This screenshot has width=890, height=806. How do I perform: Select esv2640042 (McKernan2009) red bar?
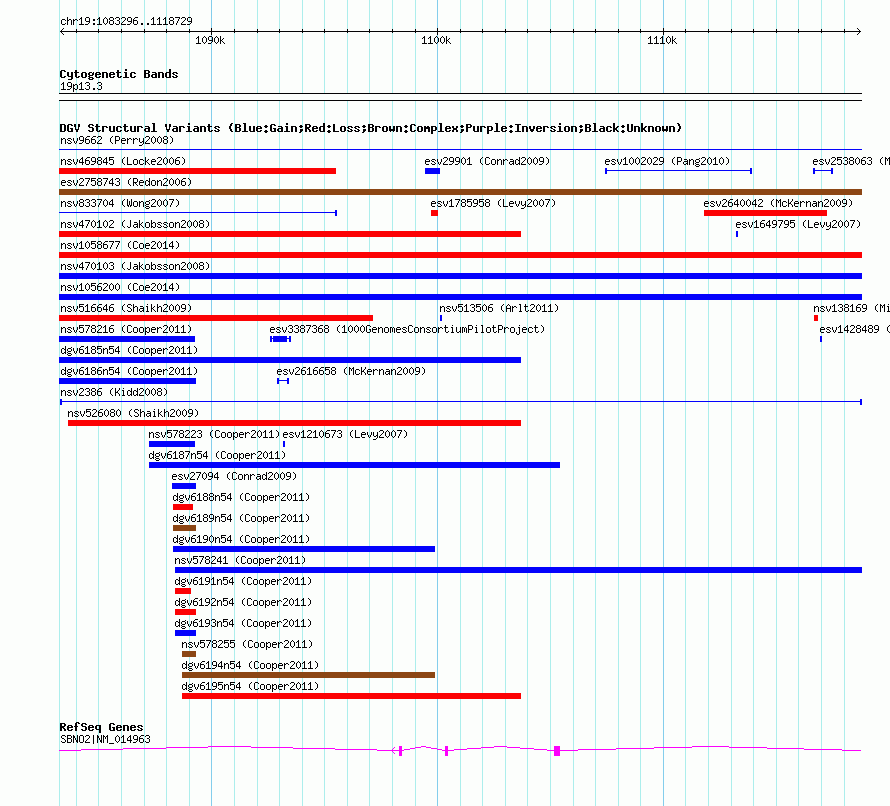point(765,213)
